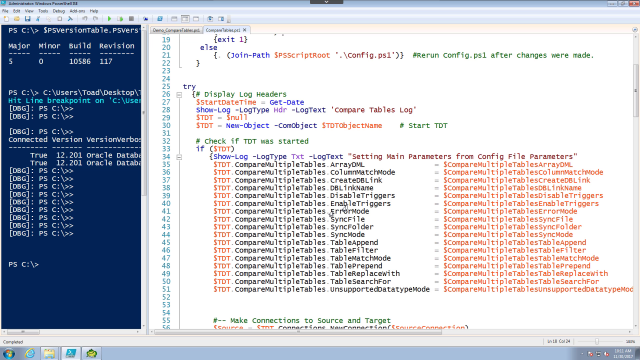Collapse the code block at line 26
This screenshot has height=360, width=640.
tap(179, 95)
